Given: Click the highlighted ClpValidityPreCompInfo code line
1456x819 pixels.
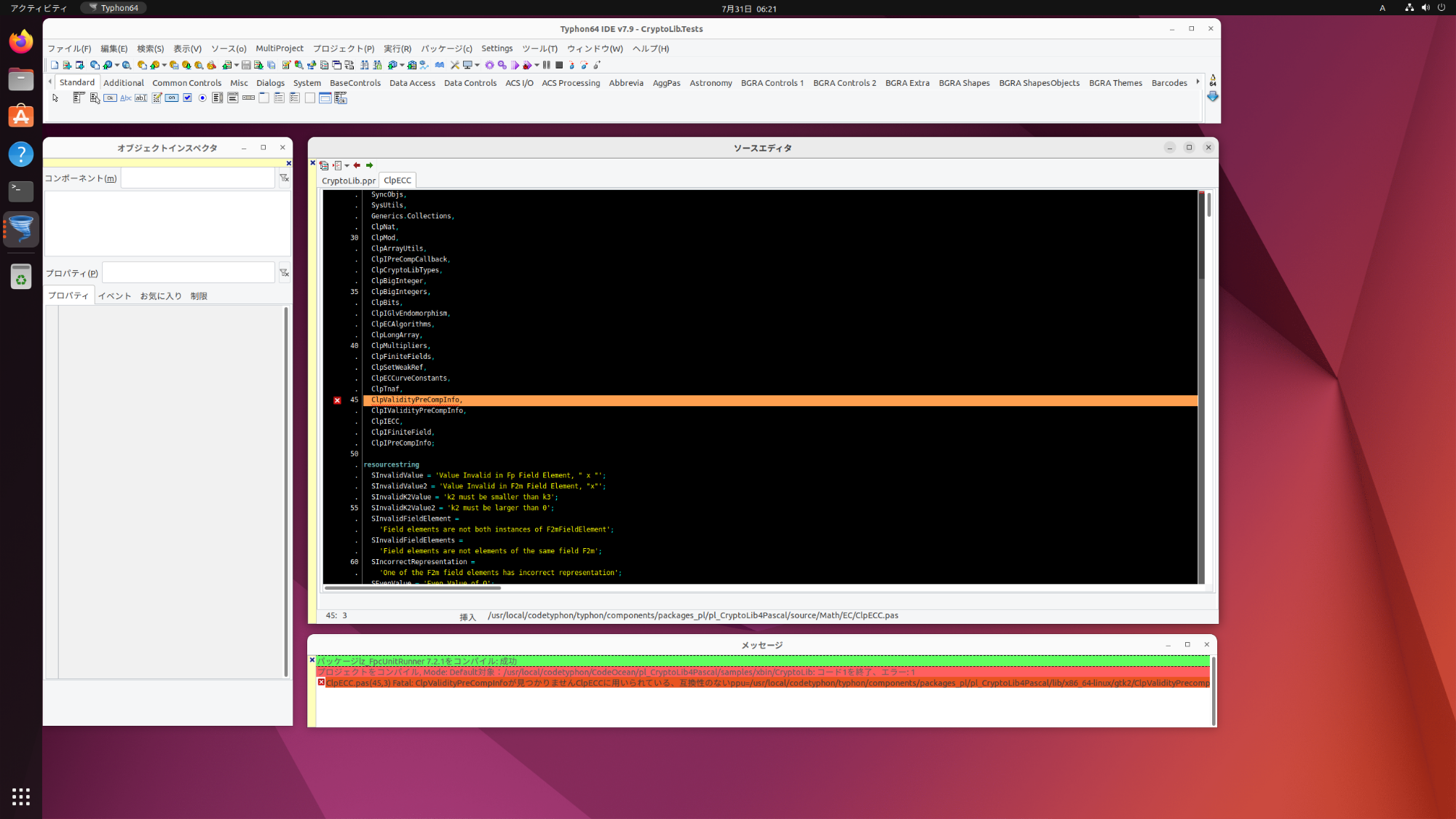Looking at the screenshot, I should coord(780,400).
